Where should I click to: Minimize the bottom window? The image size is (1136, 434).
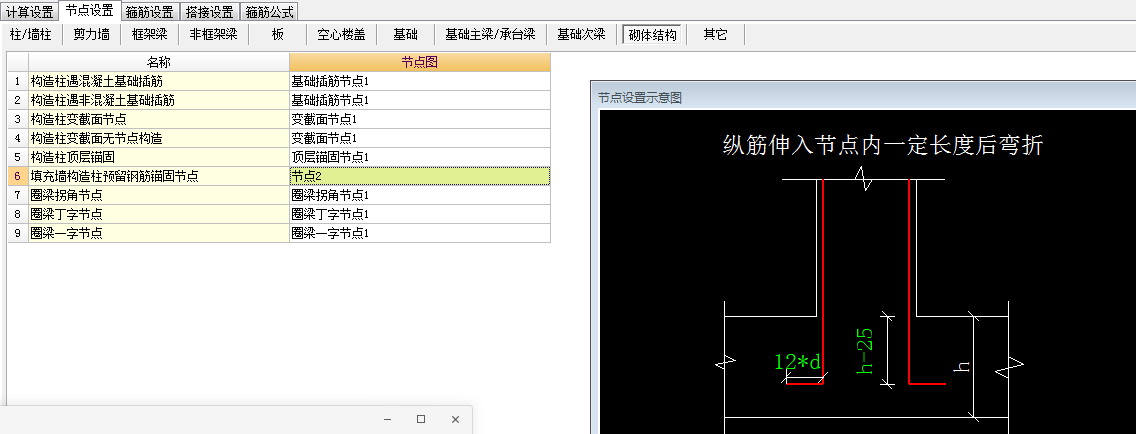click(388, 420)
